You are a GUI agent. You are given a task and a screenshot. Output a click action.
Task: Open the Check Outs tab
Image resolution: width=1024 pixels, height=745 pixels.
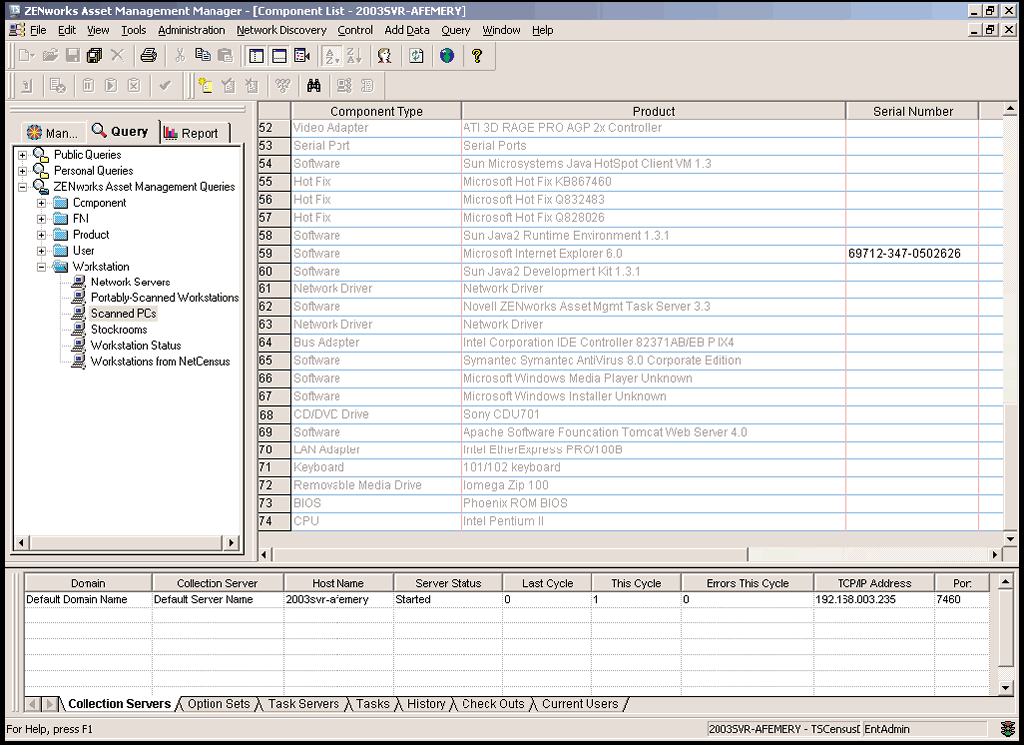point(493,704)
